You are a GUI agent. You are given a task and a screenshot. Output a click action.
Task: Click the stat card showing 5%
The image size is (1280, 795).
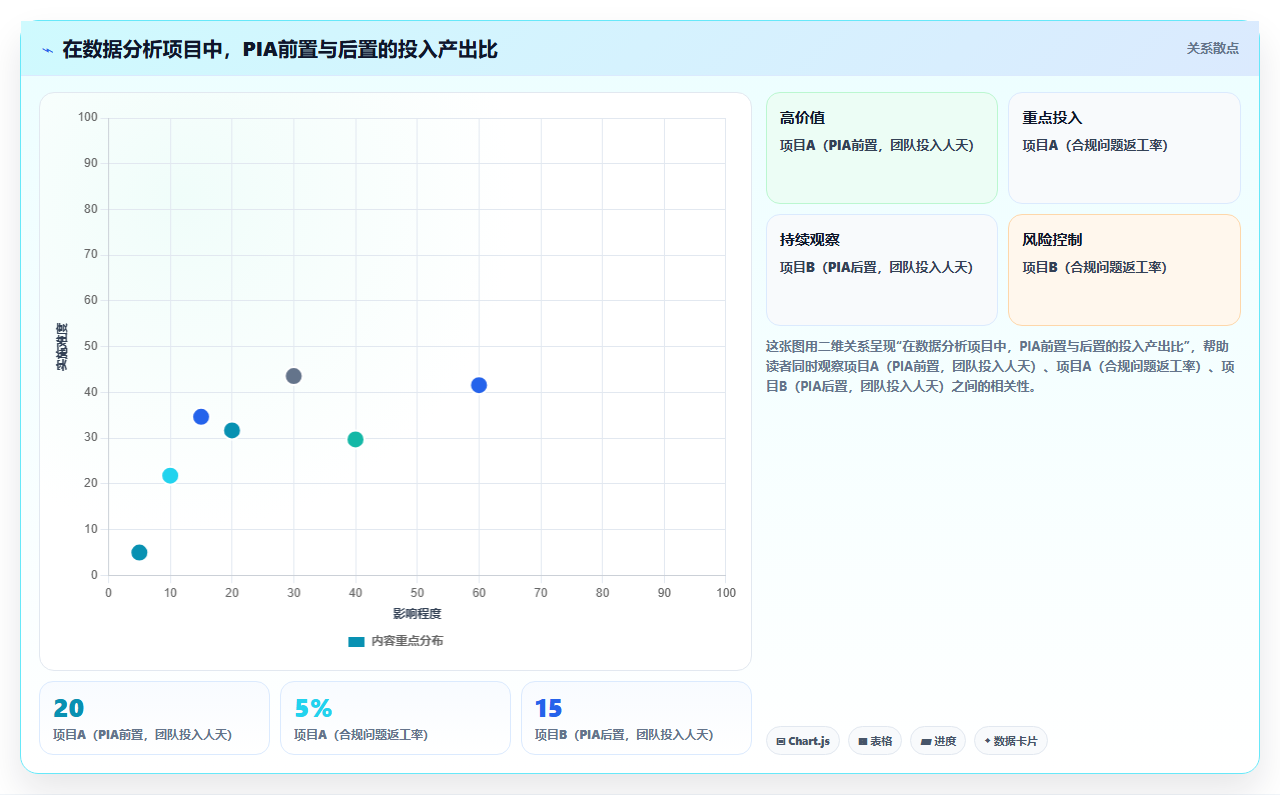click(x=395, y=718)
